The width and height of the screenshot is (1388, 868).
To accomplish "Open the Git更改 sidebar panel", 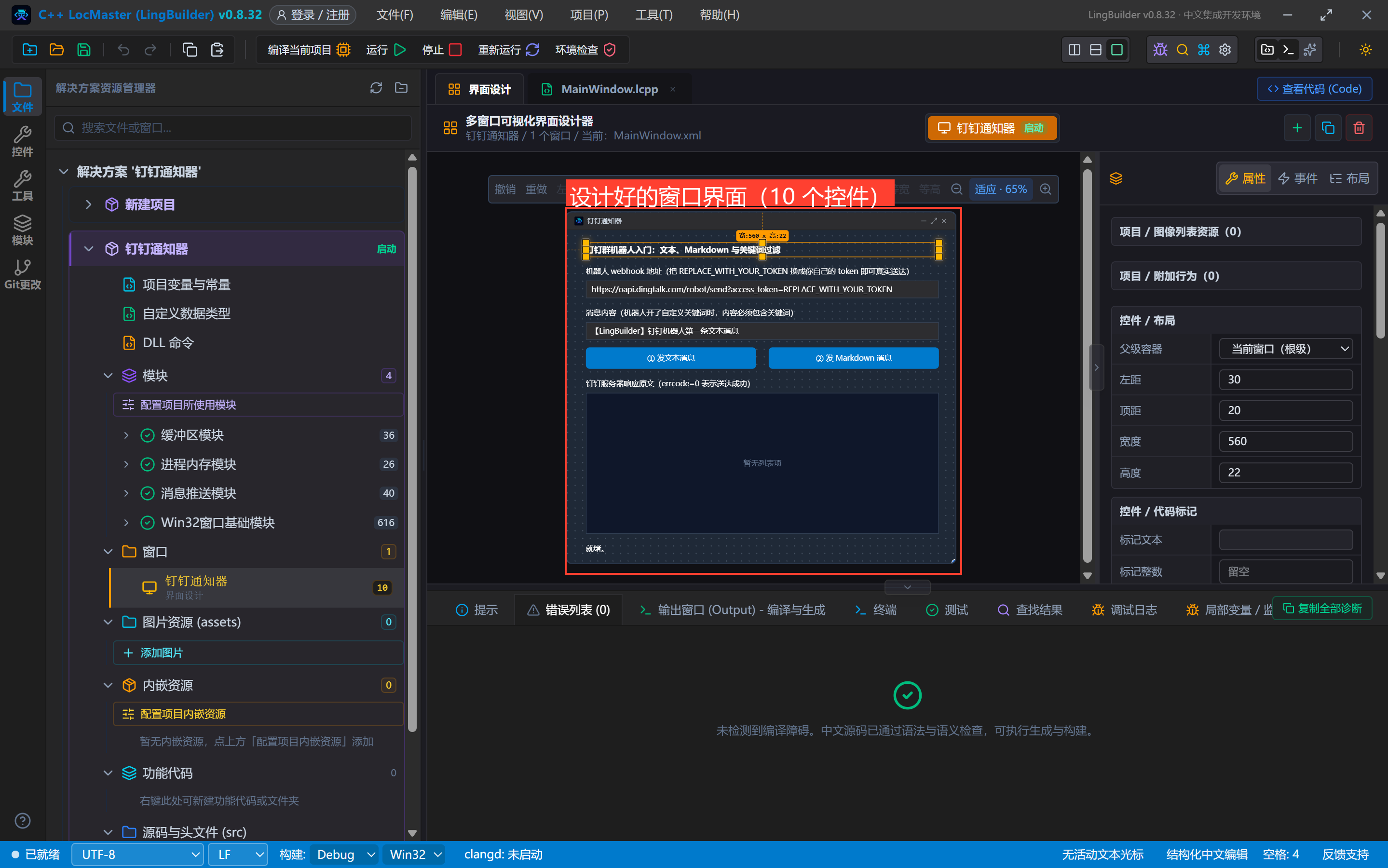I will [22, 274].
